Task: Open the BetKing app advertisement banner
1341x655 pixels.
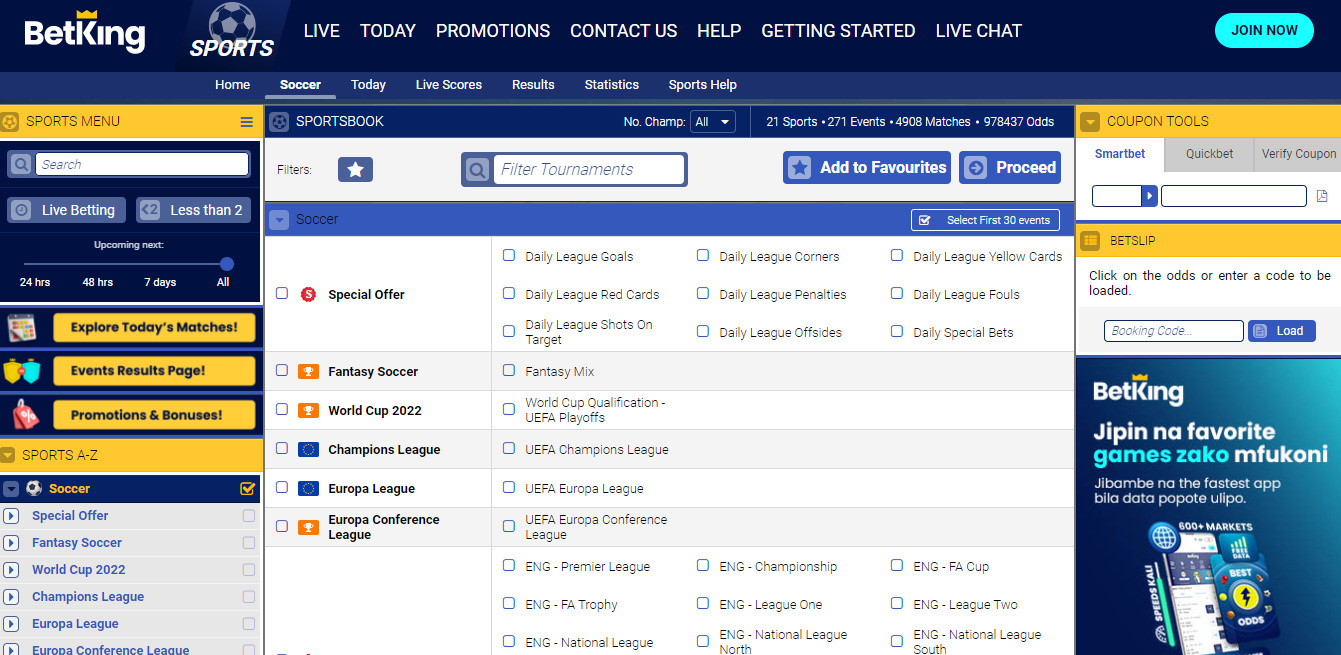Action: pos(1208,507)
